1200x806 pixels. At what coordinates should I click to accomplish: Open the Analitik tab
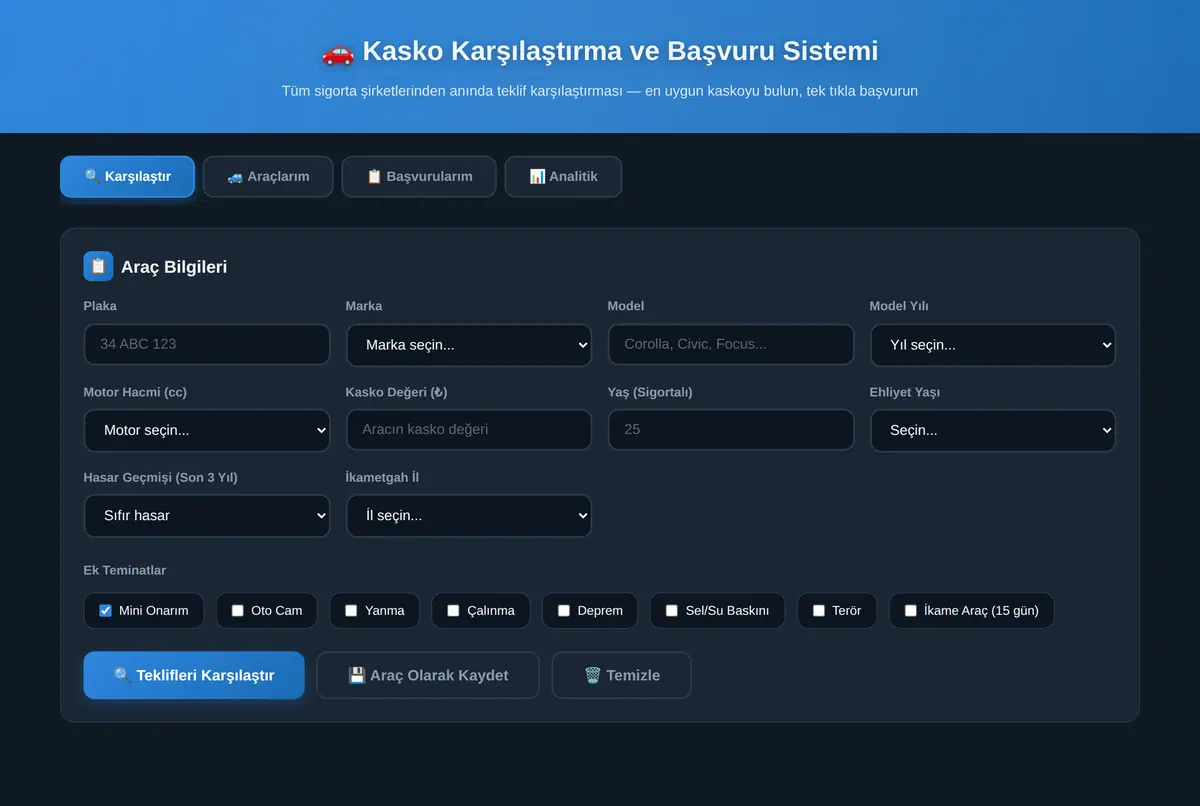tap(563, 176)
